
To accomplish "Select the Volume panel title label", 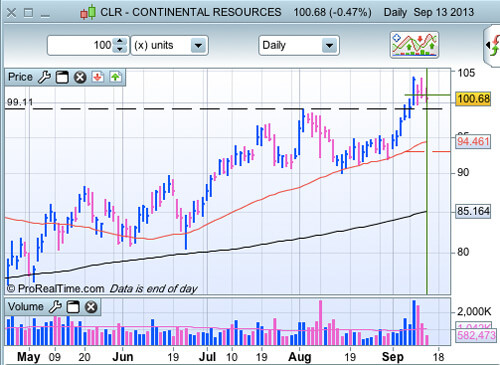I will 26,307.
